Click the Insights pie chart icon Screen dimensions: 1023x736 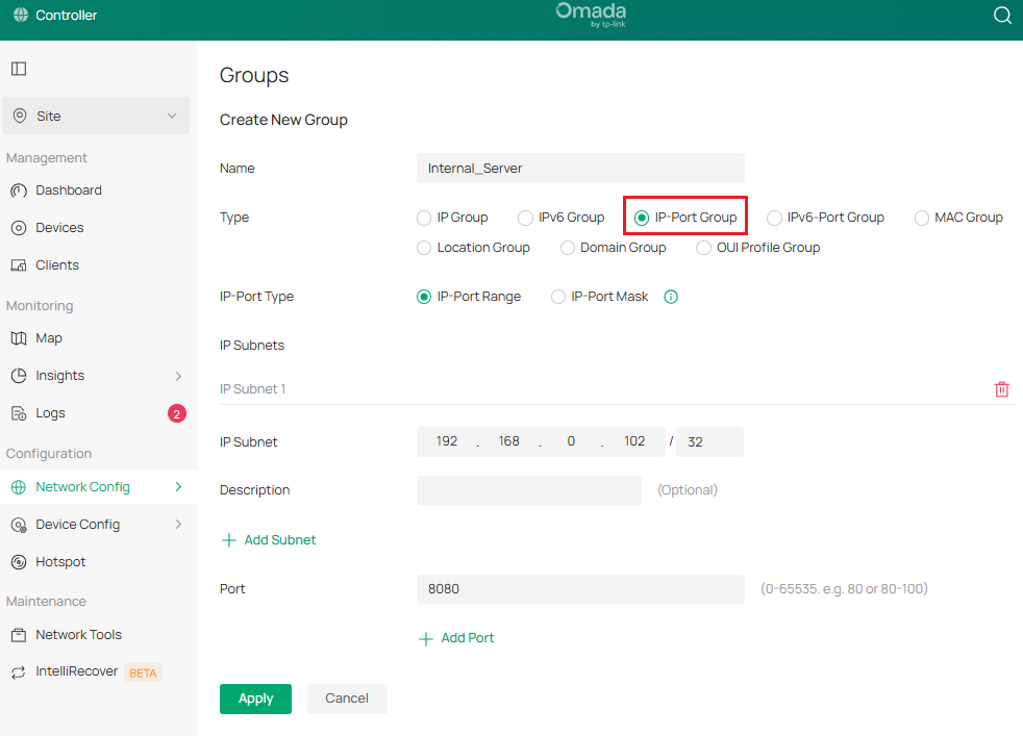19,375
